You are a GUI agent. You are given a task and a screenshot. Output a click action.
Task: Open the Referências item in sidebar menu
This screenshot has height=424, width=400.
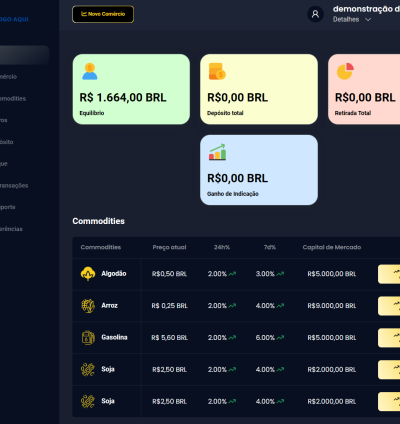point(11,229)
